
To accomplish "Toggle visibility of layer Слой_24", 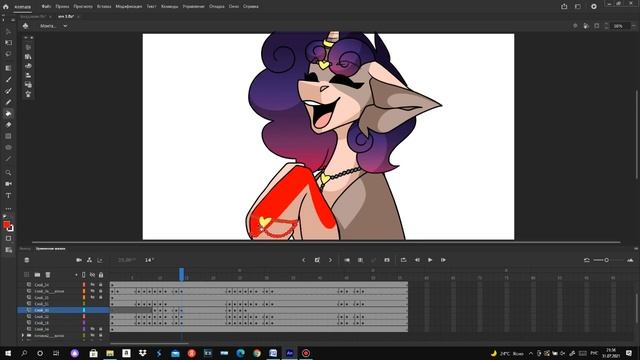I will [93, 284].
